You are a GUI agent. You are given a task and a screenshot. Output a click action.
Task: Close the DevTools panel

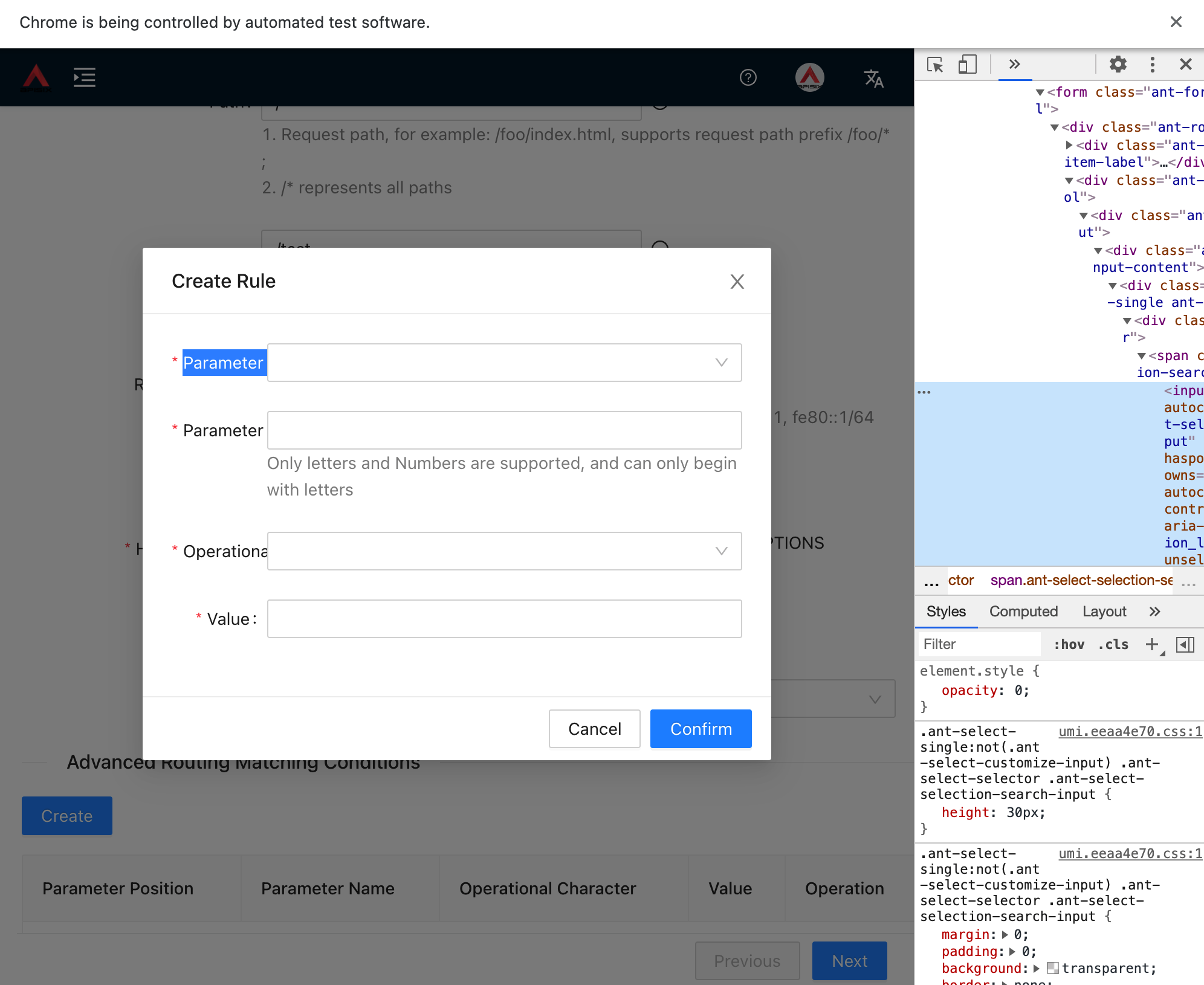tap(1185, 64)
